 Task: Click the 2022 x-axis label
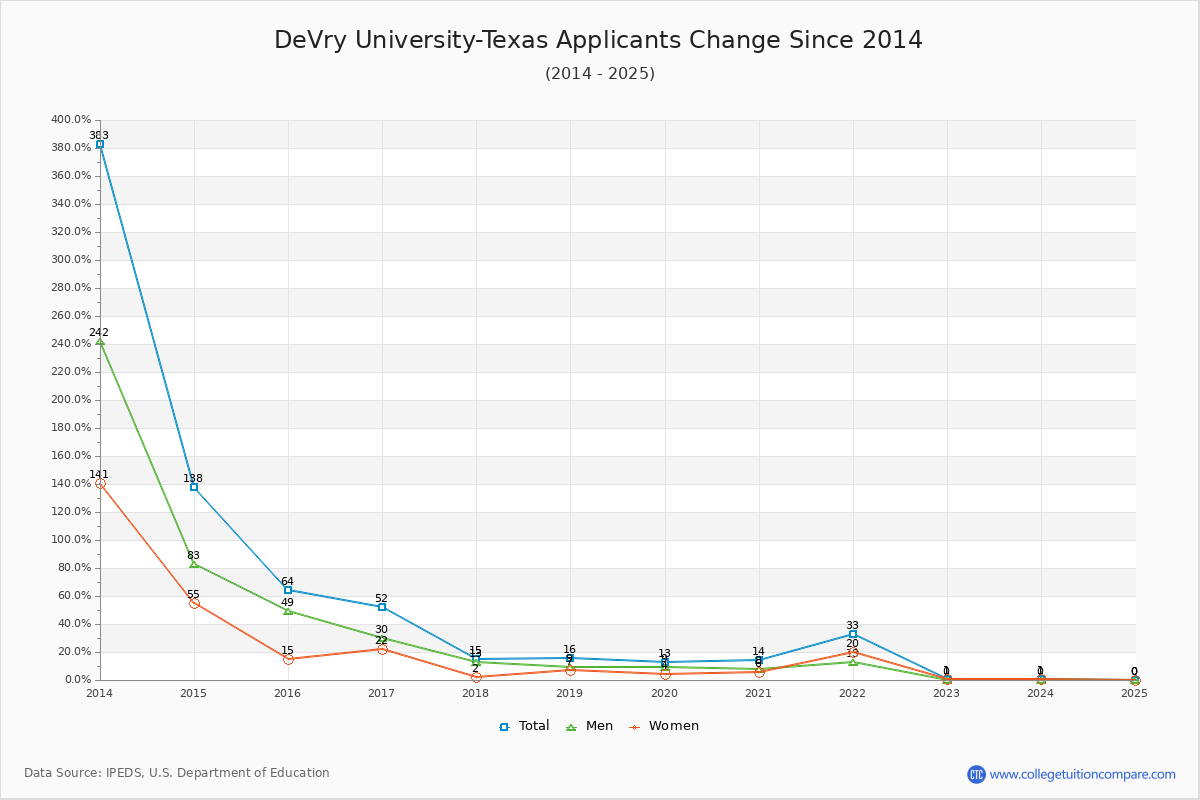(853, 692)
